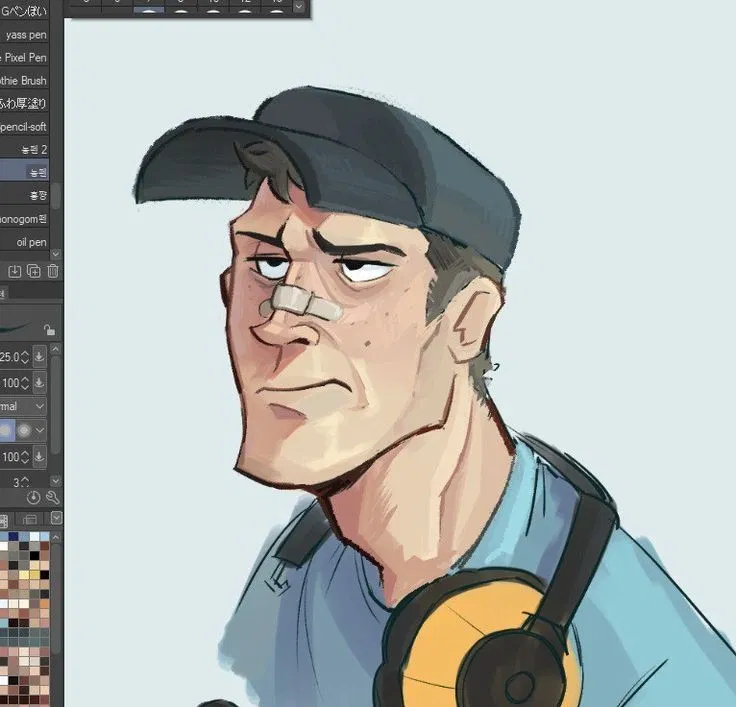Expand the anti-aliasing options arrow
The height and width of the screenshot is (707, 736).
click(x=40, y=430)
